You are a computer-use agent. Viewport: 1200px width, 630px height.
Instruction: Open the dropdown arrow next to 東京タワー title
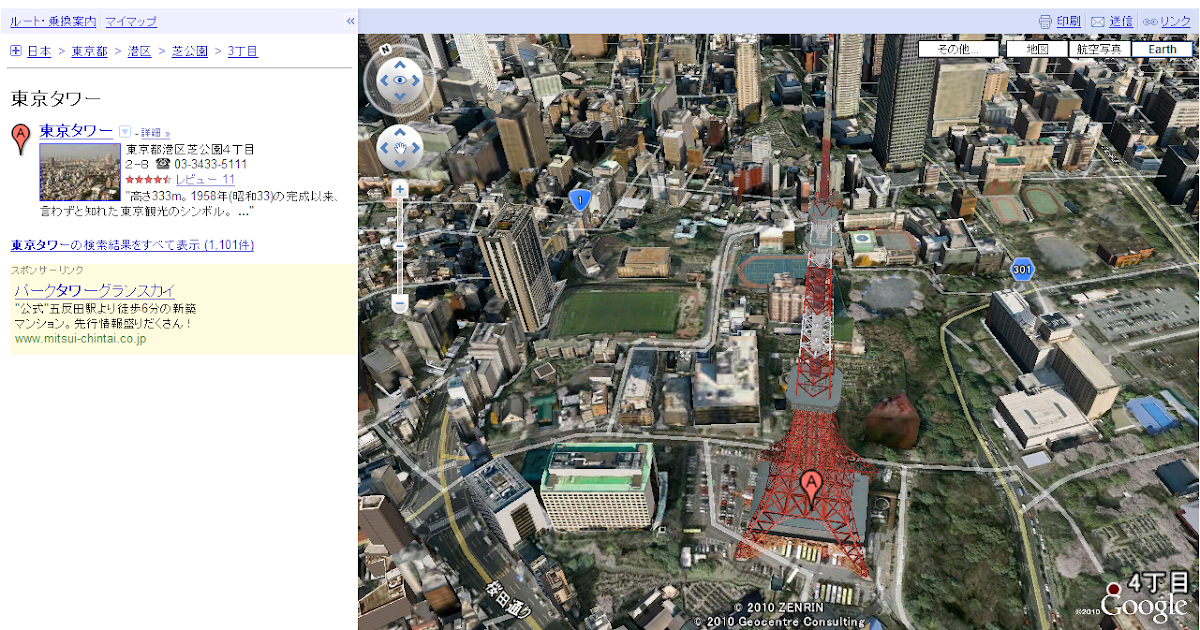(125, 131)
